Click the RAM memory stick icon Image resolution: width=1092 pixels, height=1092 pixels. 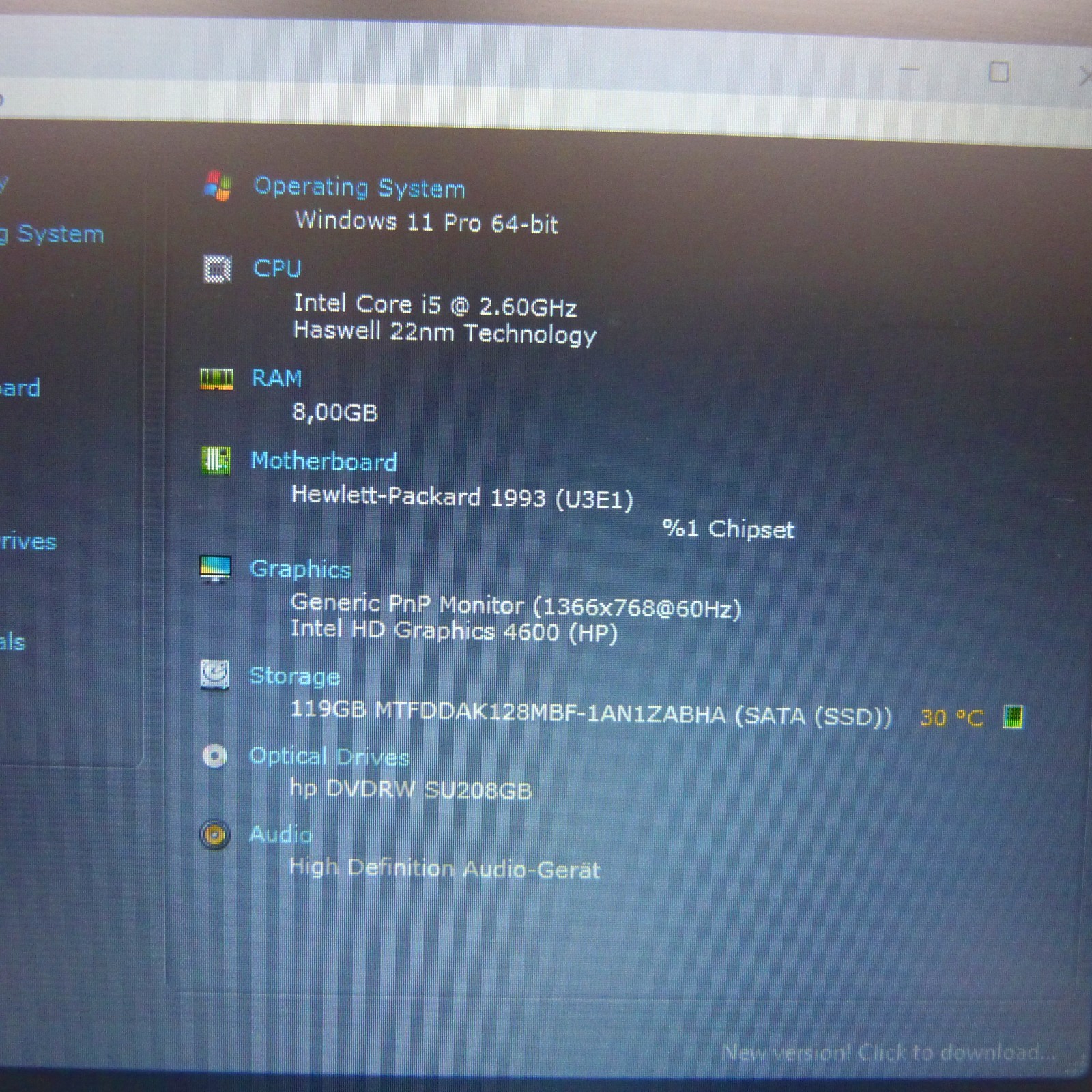[216, 378]
